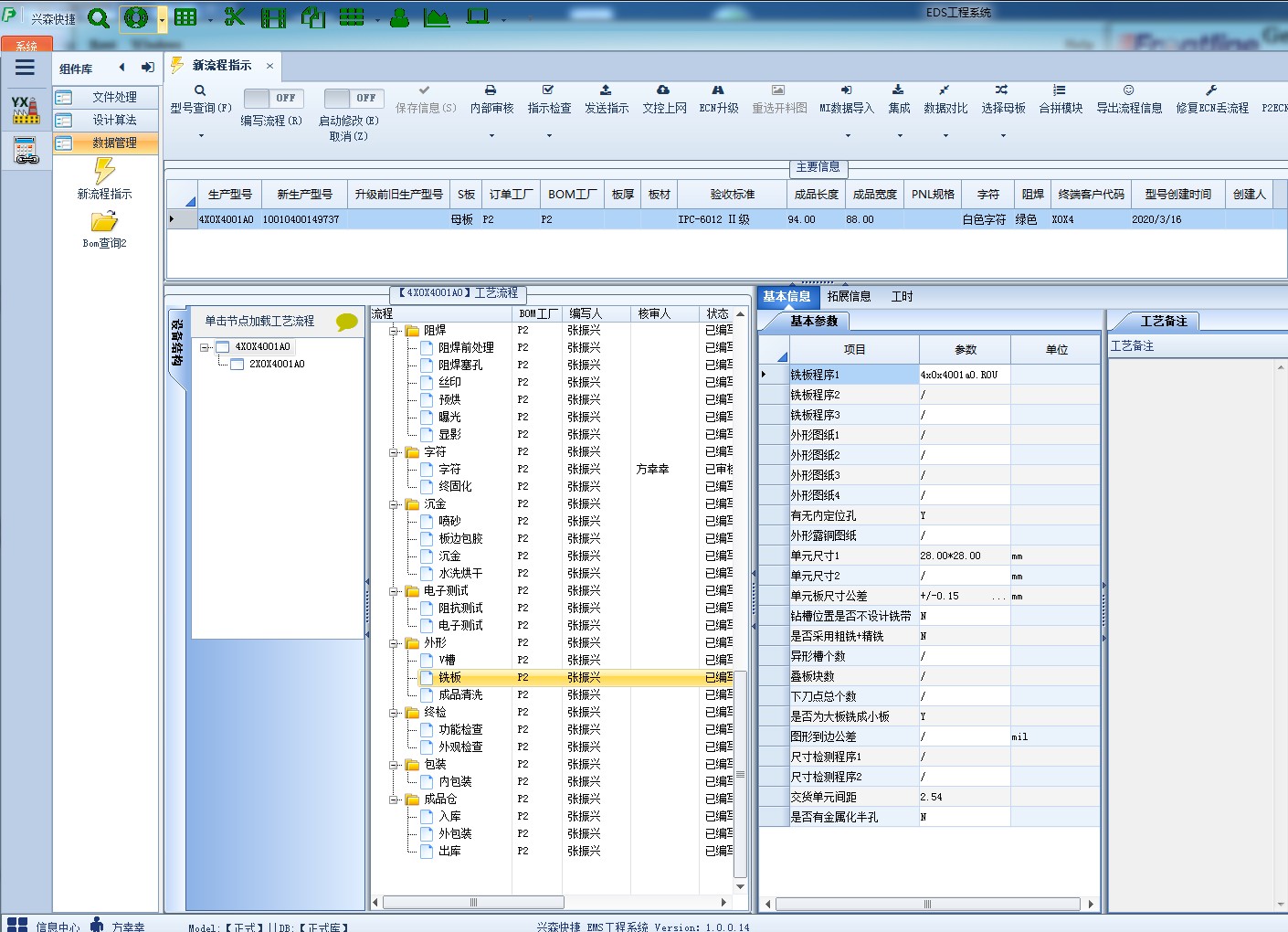Select 工艺备注 tab
The height and width of the screenshot is (932, 1288).
[1164, 322]
